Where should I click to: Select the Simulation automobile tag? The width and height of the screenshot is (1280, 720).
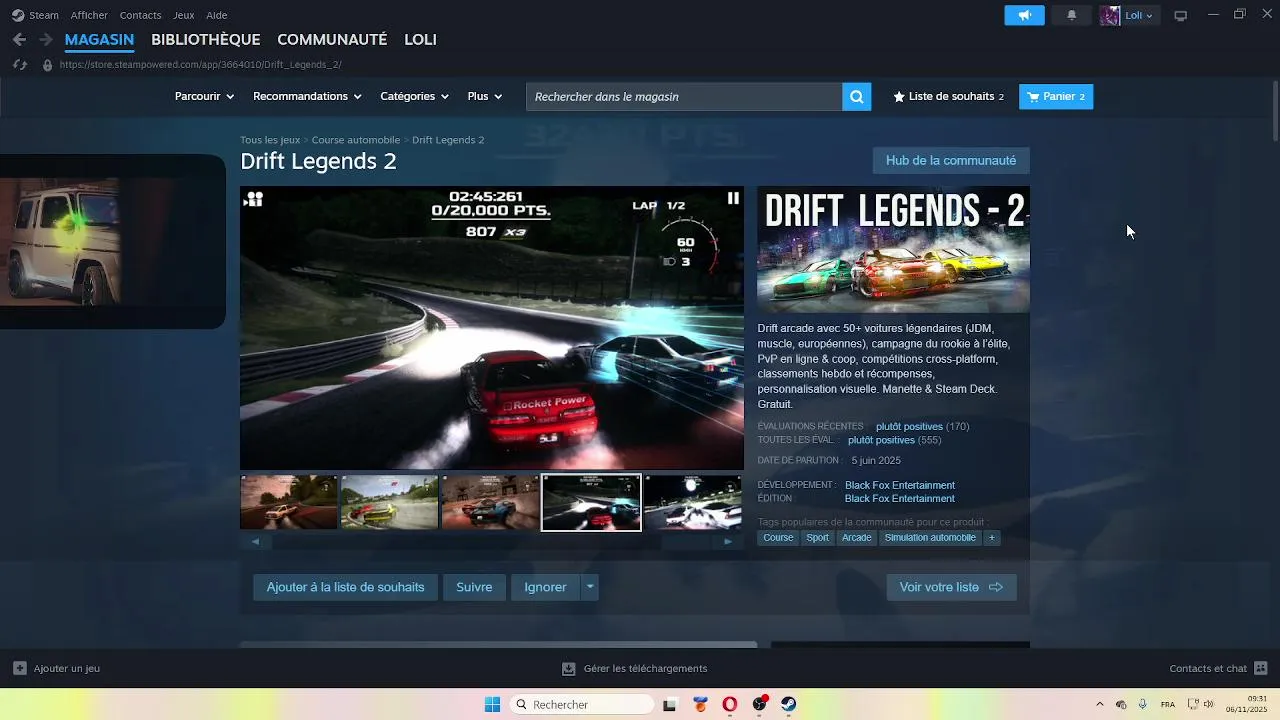coord(930,538)
